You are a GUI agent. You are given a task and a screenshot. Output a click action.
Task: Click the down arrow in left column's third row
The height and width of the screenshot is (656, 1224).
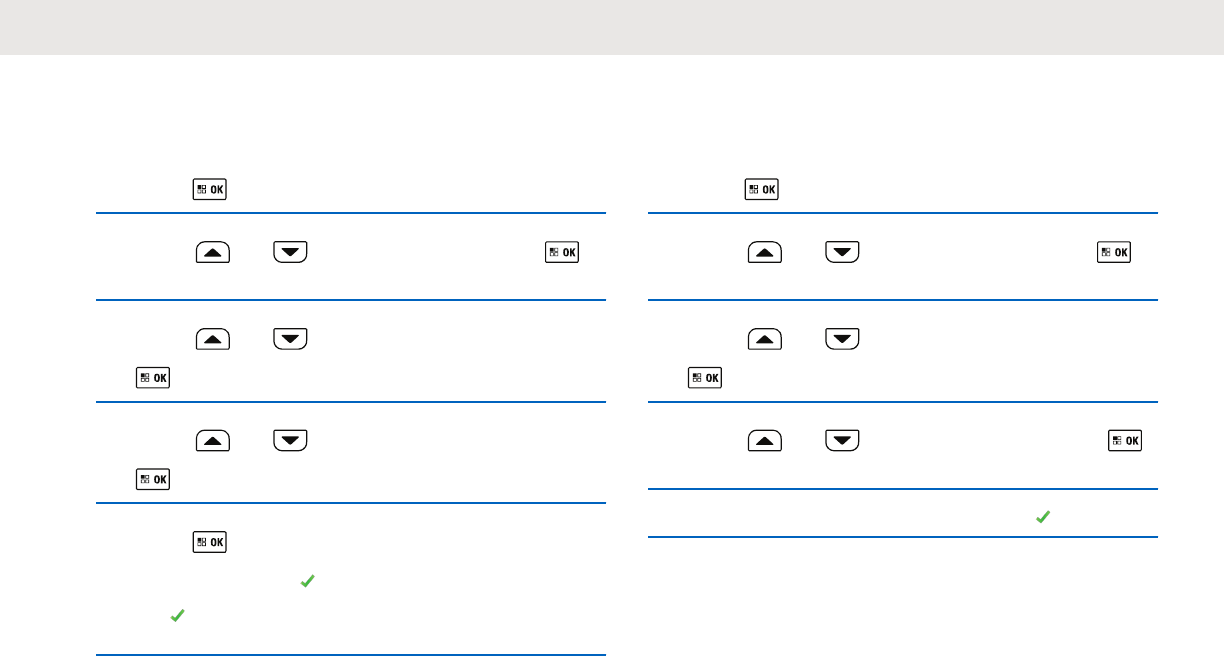point(290,340)
